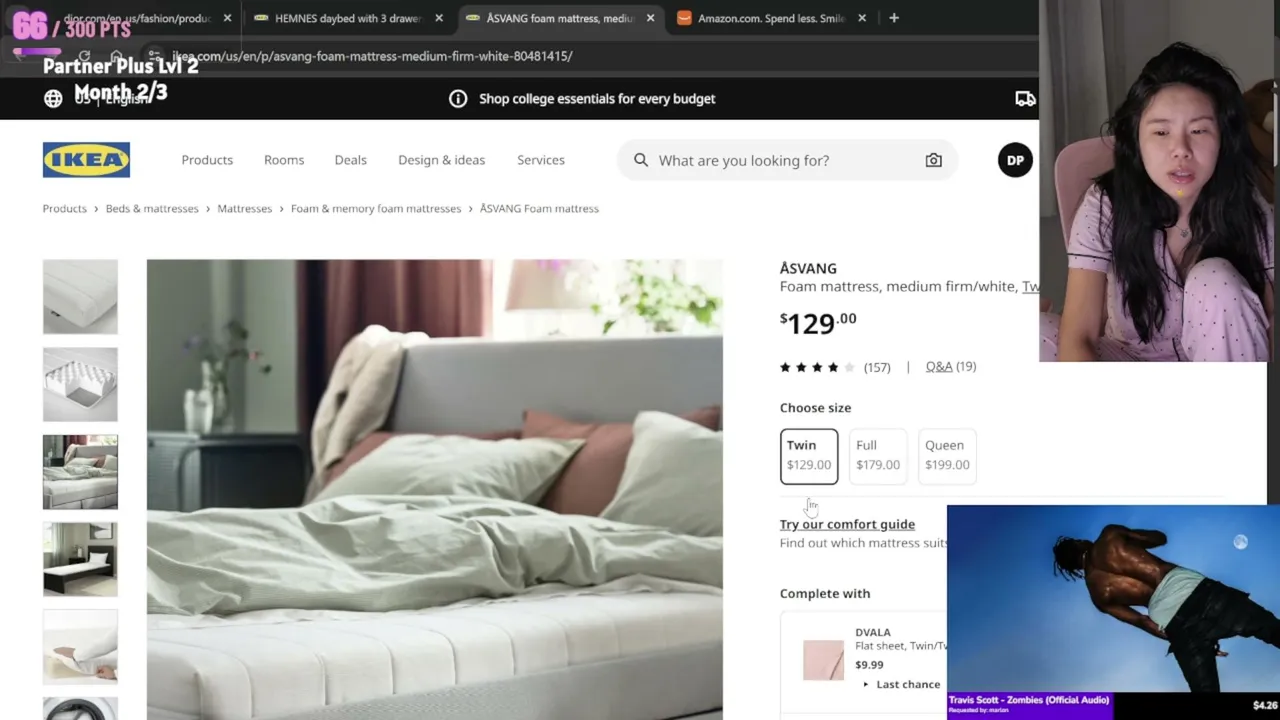Open the Services menu
The width and height of the screenshot is (1280, 720).
[541, 160]
